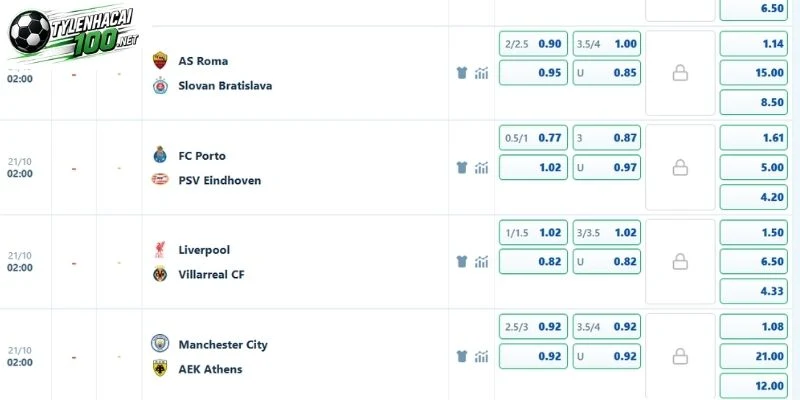800x400 pixels.
Task: Open statistics chart icon for Liverpool match
Action: click(481, 262)
